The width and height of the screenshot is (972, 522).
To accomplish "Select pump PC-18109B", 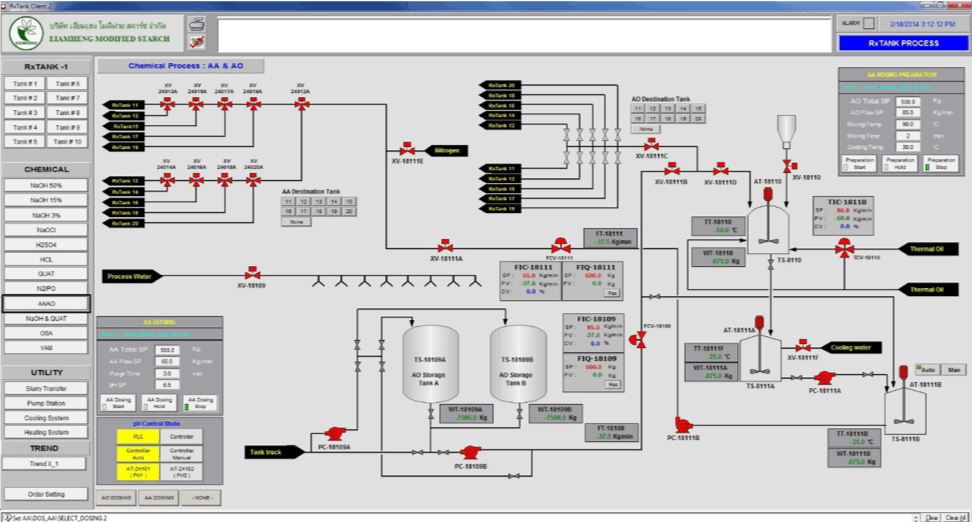I will [471, 453].
